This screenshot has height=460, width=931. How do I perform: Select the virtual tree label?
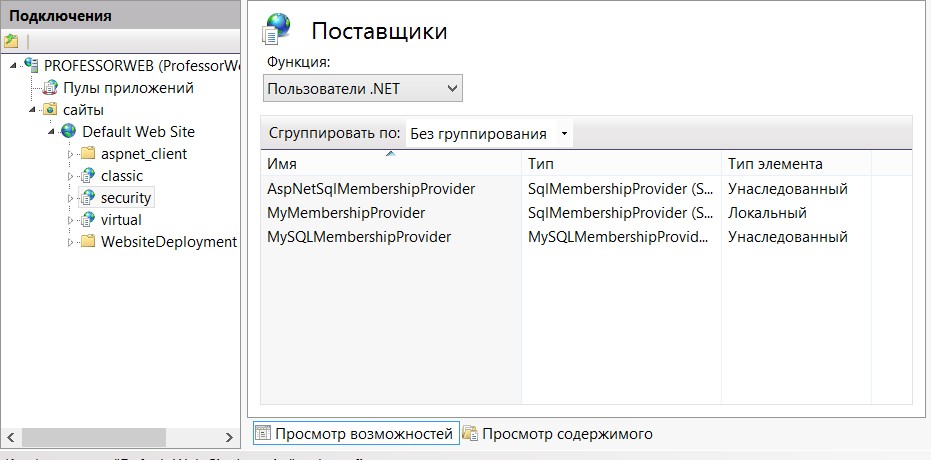pos(121,220)
